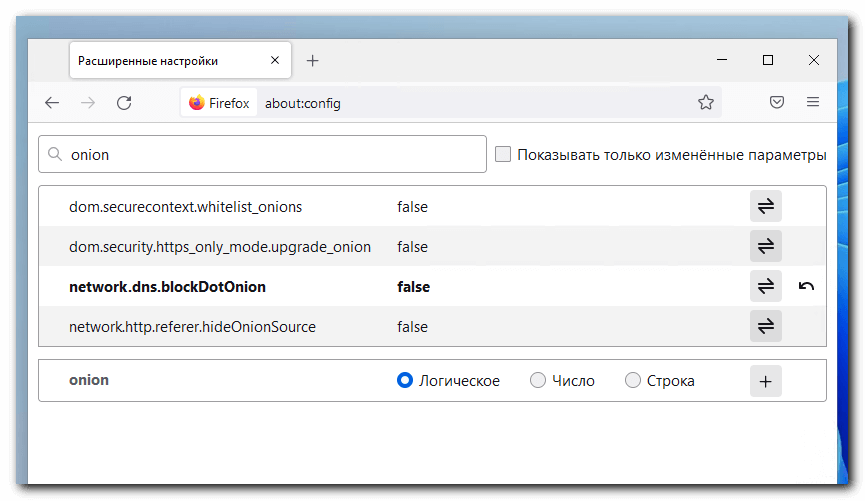Reset network.dns.blockDotOnion to default
865x501 pixels.
(x=806, y=287)
